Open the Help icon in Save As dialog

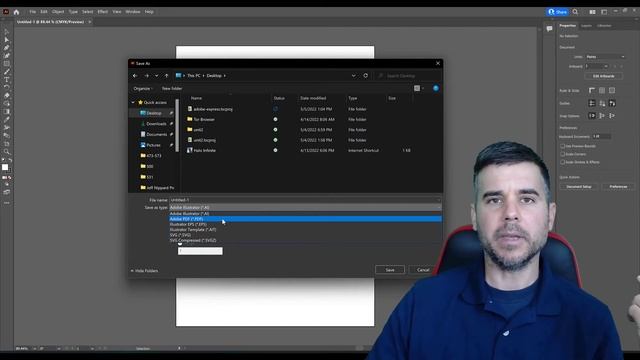coord(436,88)
